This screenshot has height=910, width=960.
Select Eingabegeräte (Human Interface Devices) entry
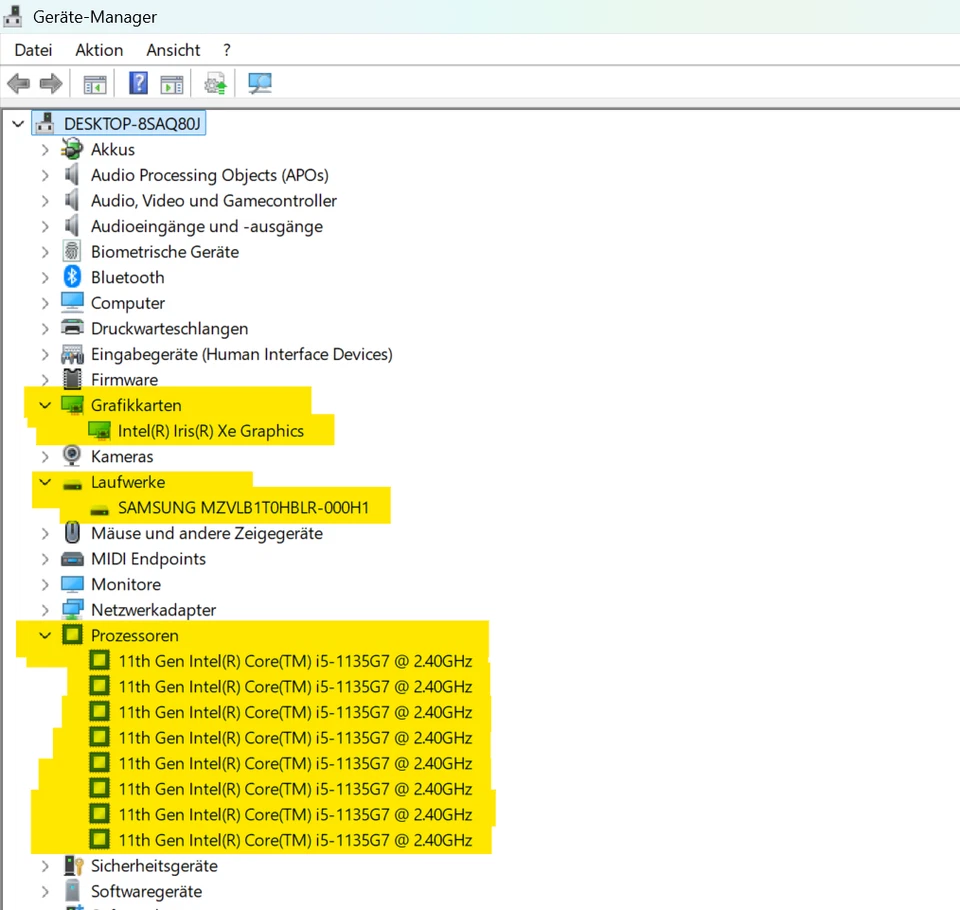coord(242,354)
